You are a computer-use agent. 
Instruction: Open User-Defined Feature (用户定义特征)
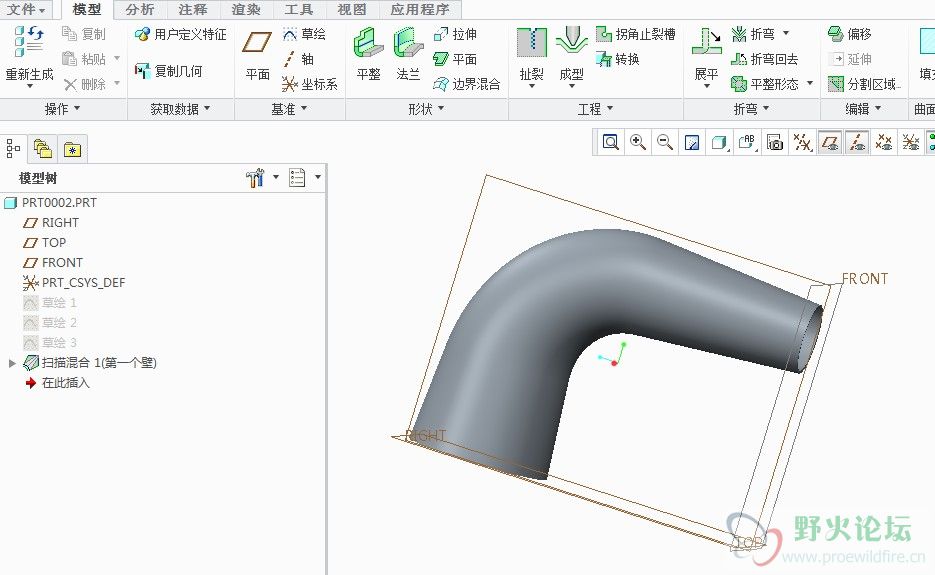point(181,35)
